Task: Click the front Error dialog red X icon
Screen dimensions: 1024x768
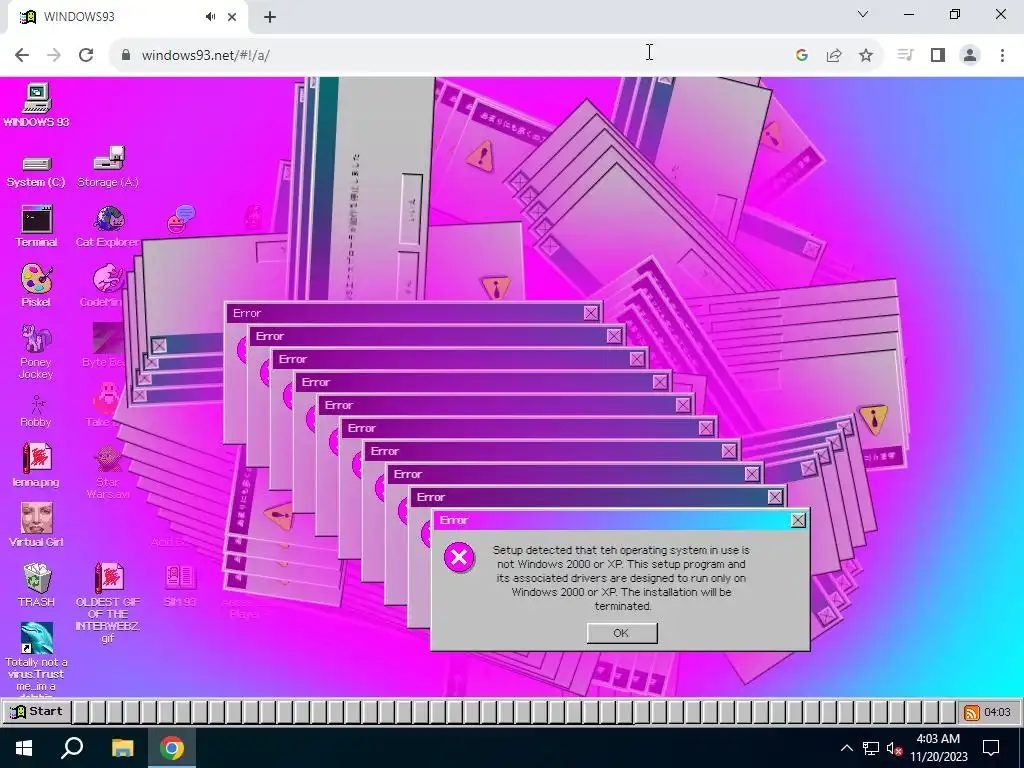Action: (x=460, y=557)
